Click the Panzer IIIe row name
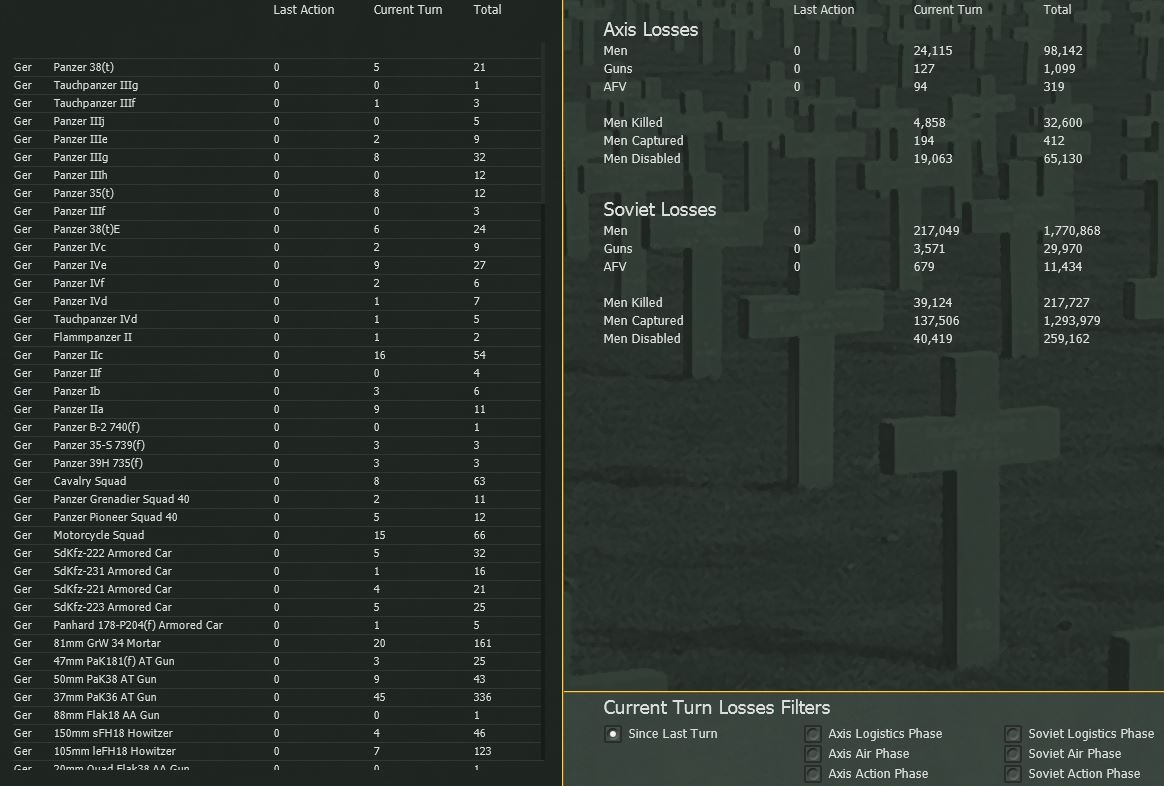Screen dimensions: 1164x786 click(x=80, y=140)
